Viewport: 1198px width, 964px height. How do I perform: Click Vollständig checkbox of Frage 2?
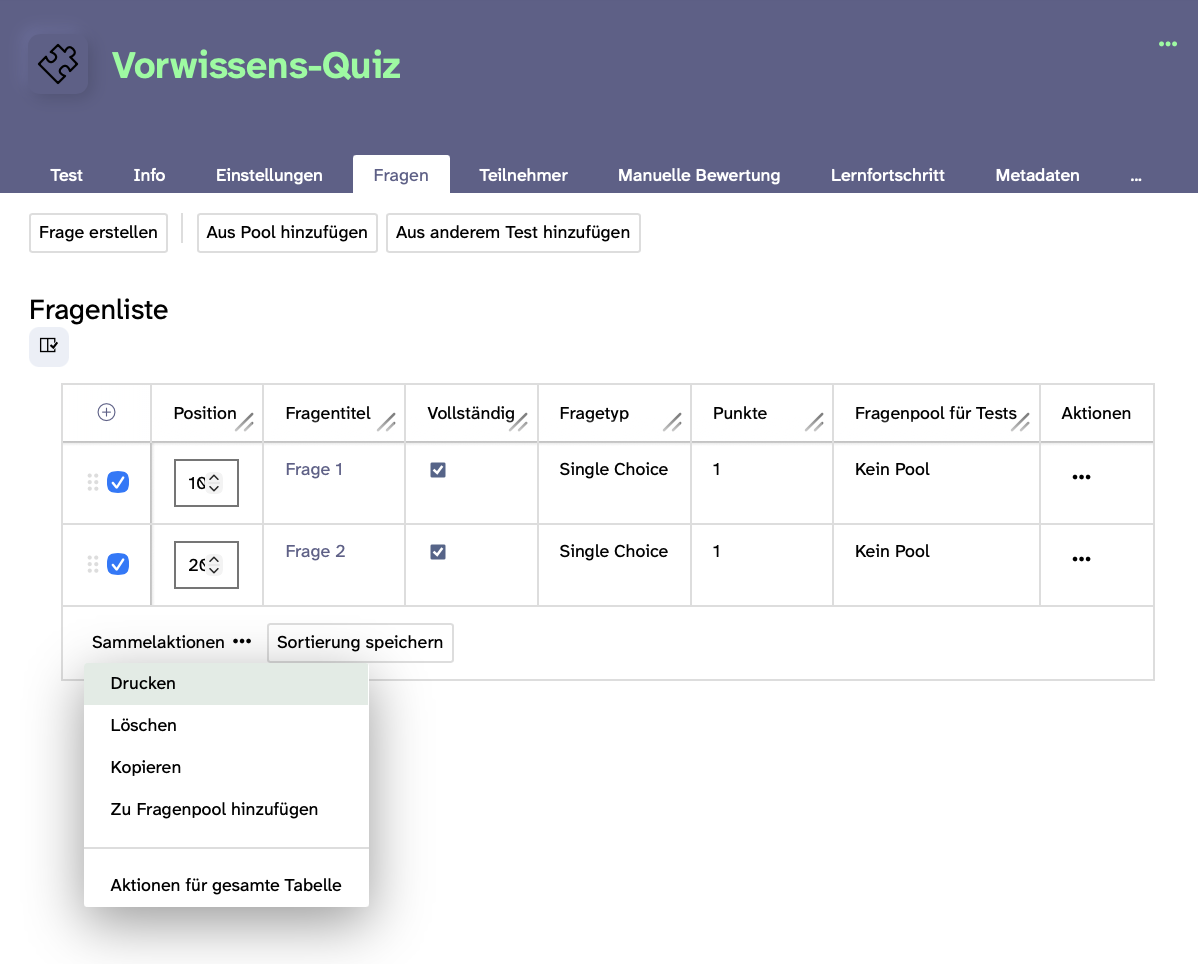click(x=438, y=552)
